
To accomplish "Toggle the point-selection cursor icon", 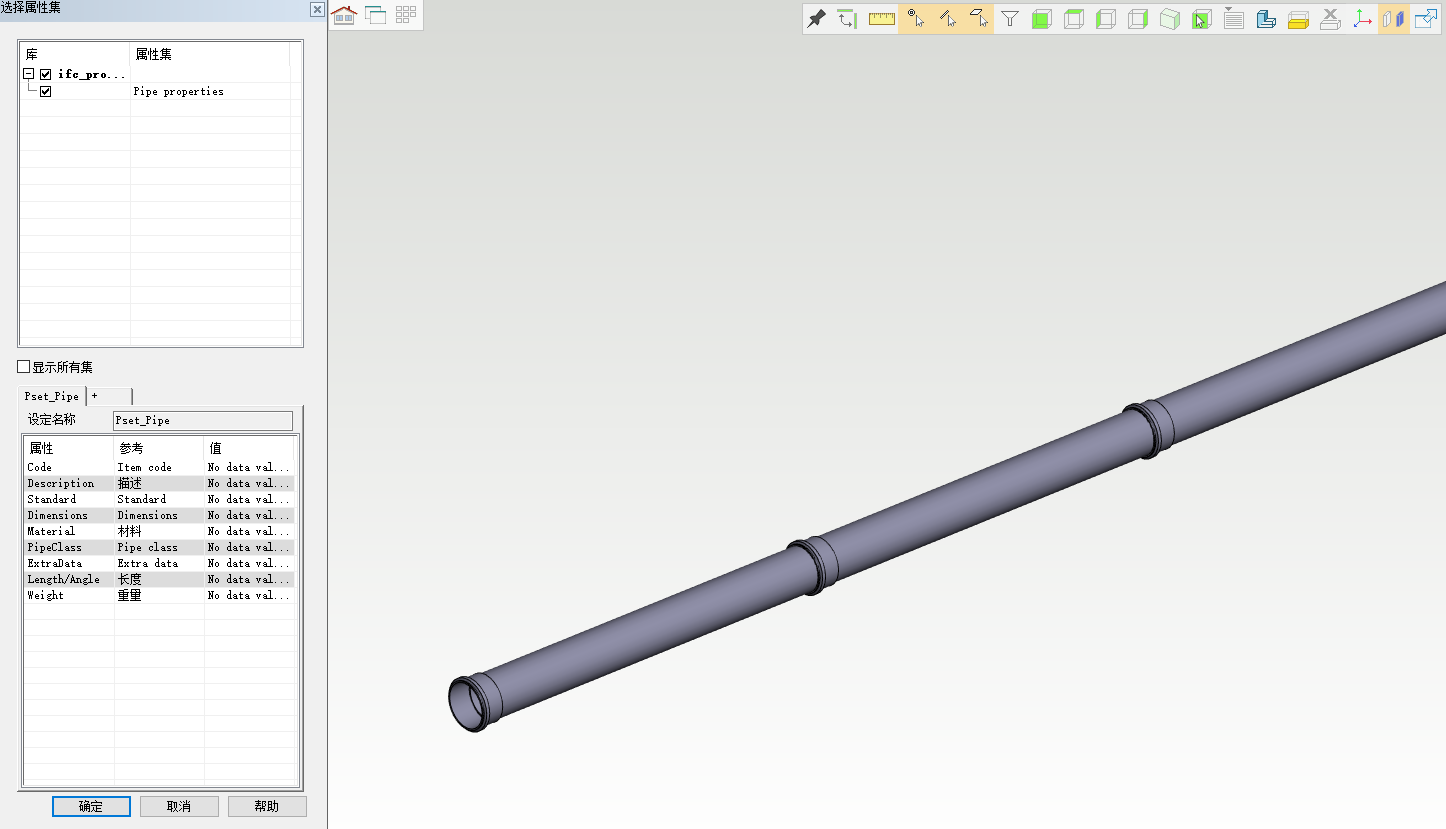I will tap(915, 19).
